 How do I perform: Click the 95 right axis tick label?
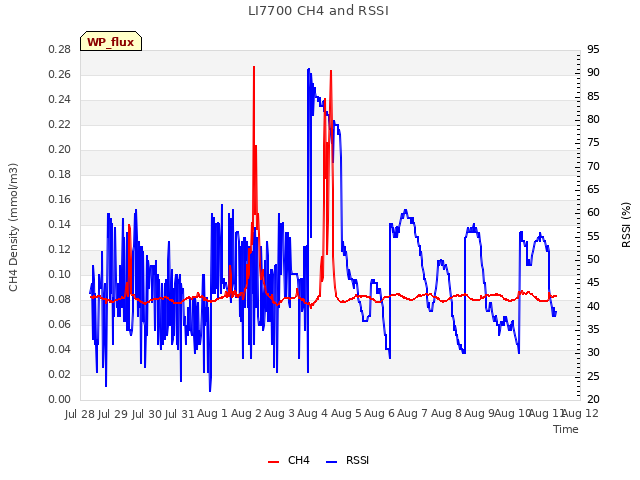[x=593, y=49]
